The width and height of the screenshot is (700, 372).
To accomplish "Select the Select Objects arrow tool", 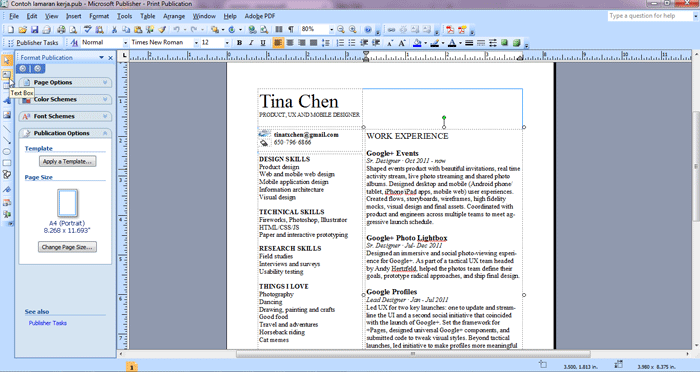I will click(x=7, y=60).
